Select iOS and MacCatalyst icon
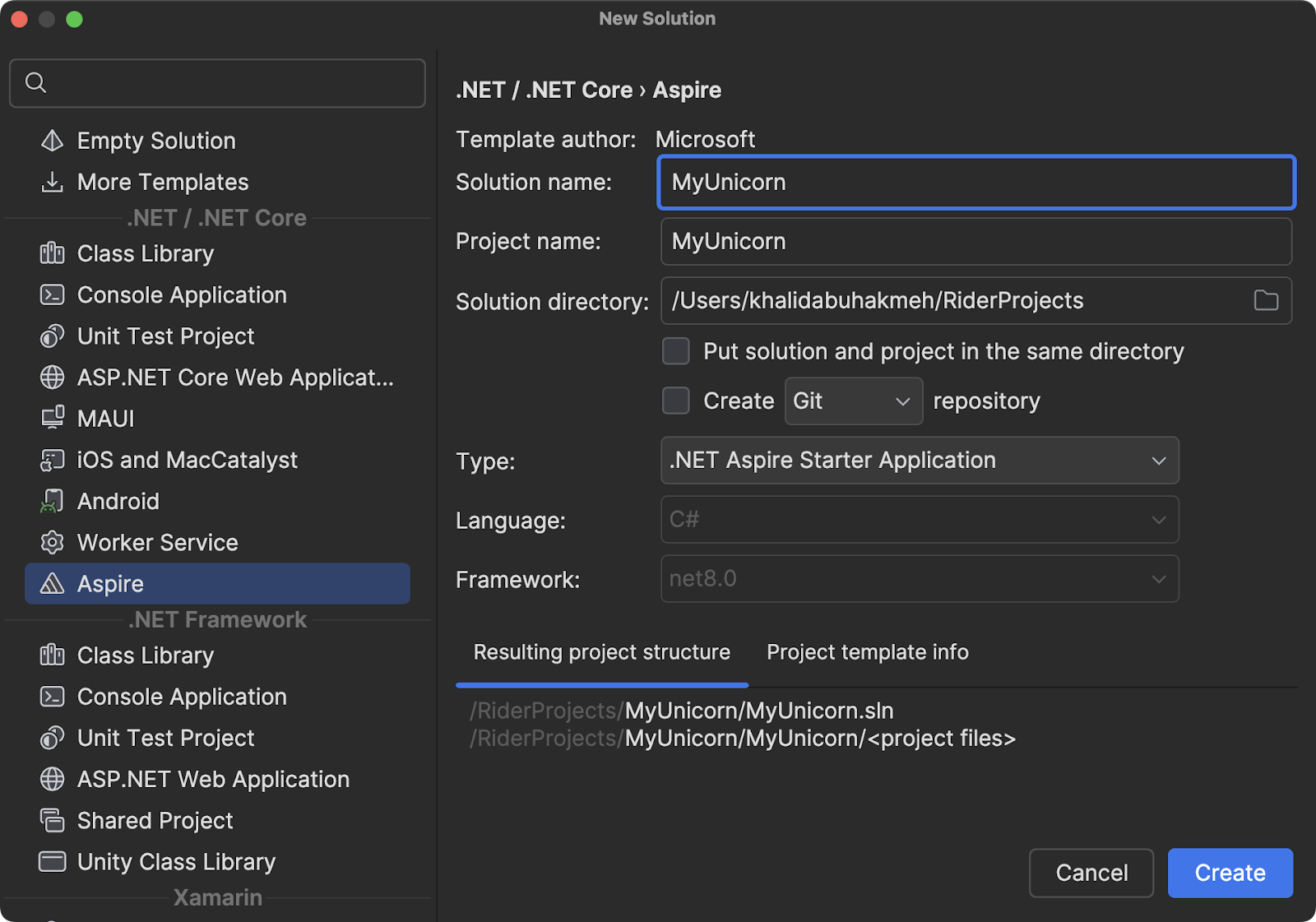1316x922 pixels. point(52,460)
